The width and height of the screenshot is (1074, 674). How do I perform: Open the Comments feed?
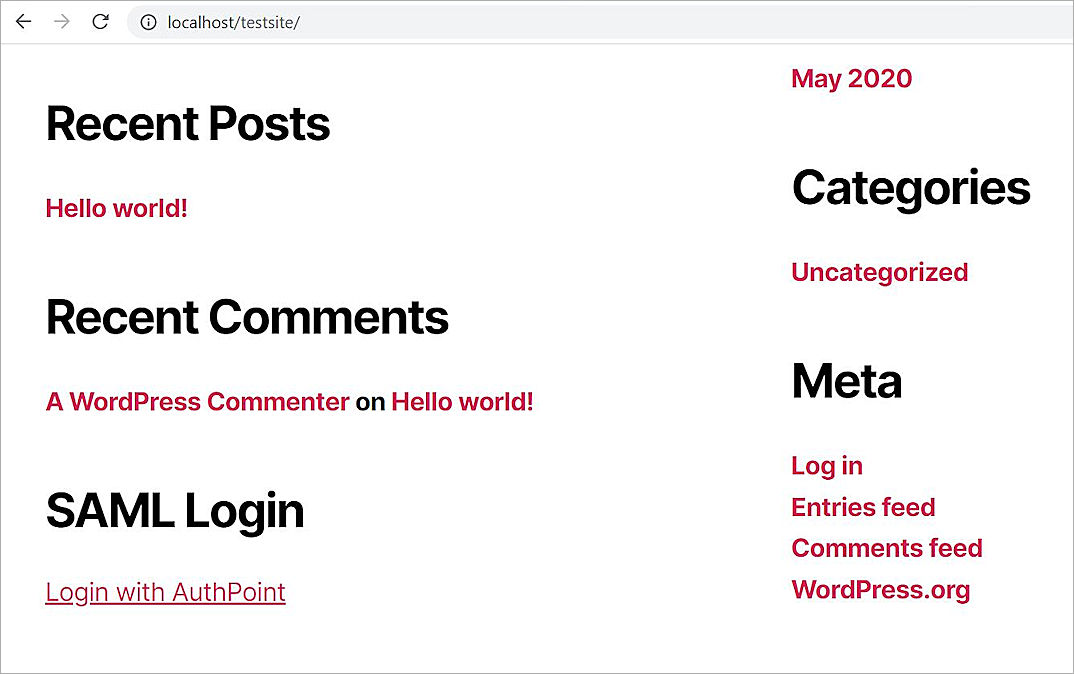point(886,548)
